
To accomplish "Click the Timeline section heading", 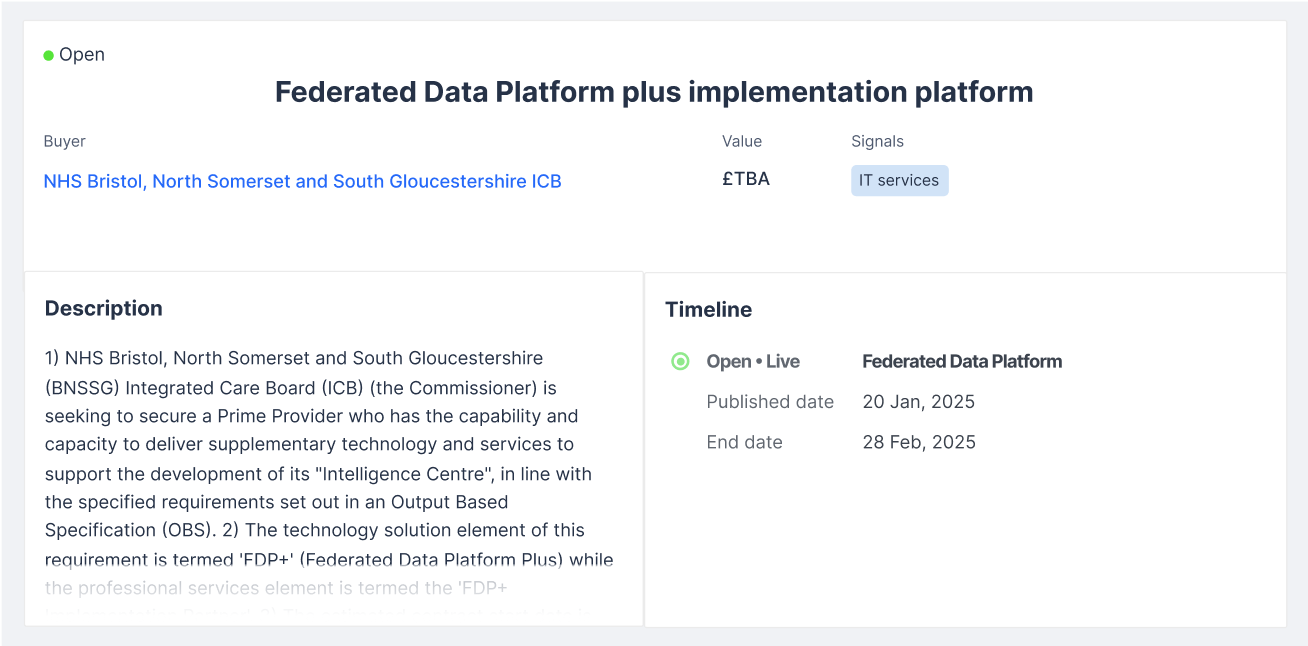I will tap(709, 310).
